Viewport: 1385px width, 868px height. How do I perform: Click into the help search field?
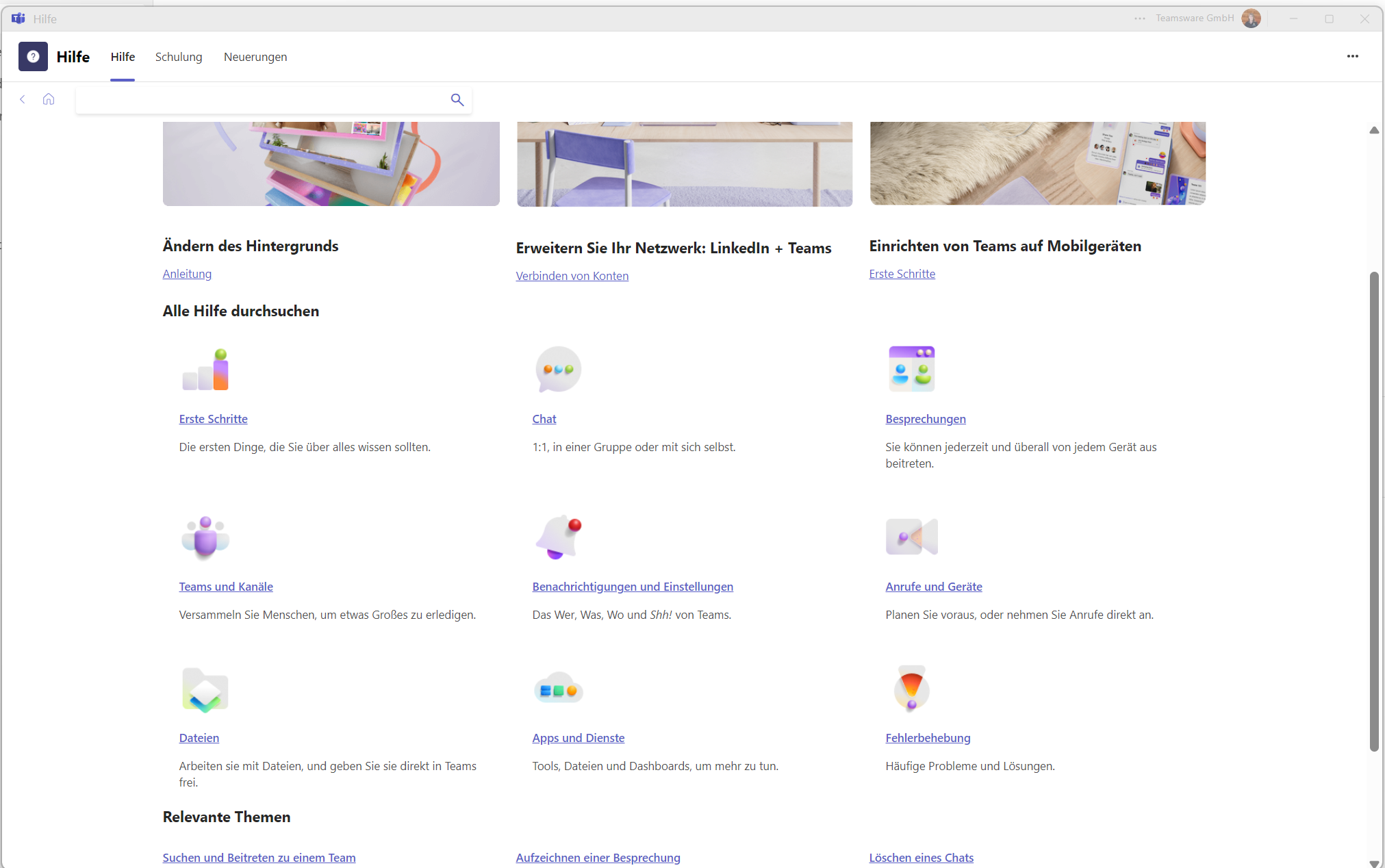click(x=260, y=100)
